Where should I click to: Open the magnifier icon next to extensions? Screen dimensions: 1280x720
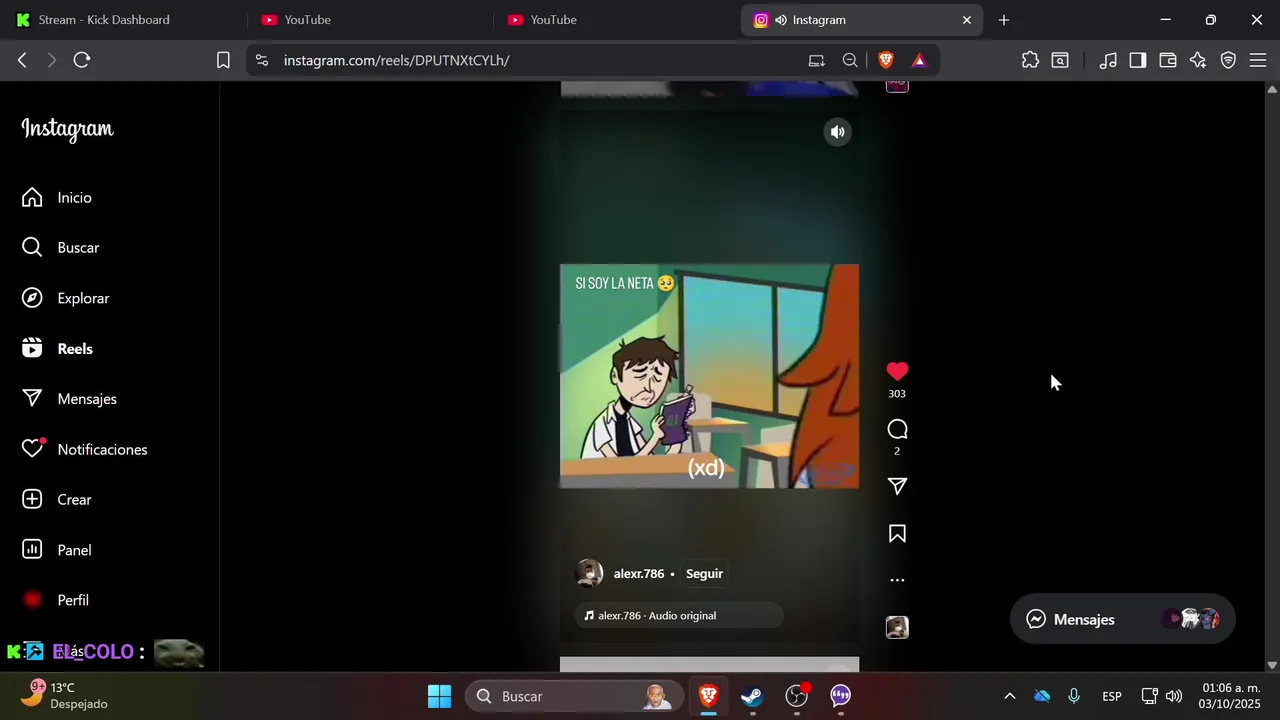point(1060,60)
